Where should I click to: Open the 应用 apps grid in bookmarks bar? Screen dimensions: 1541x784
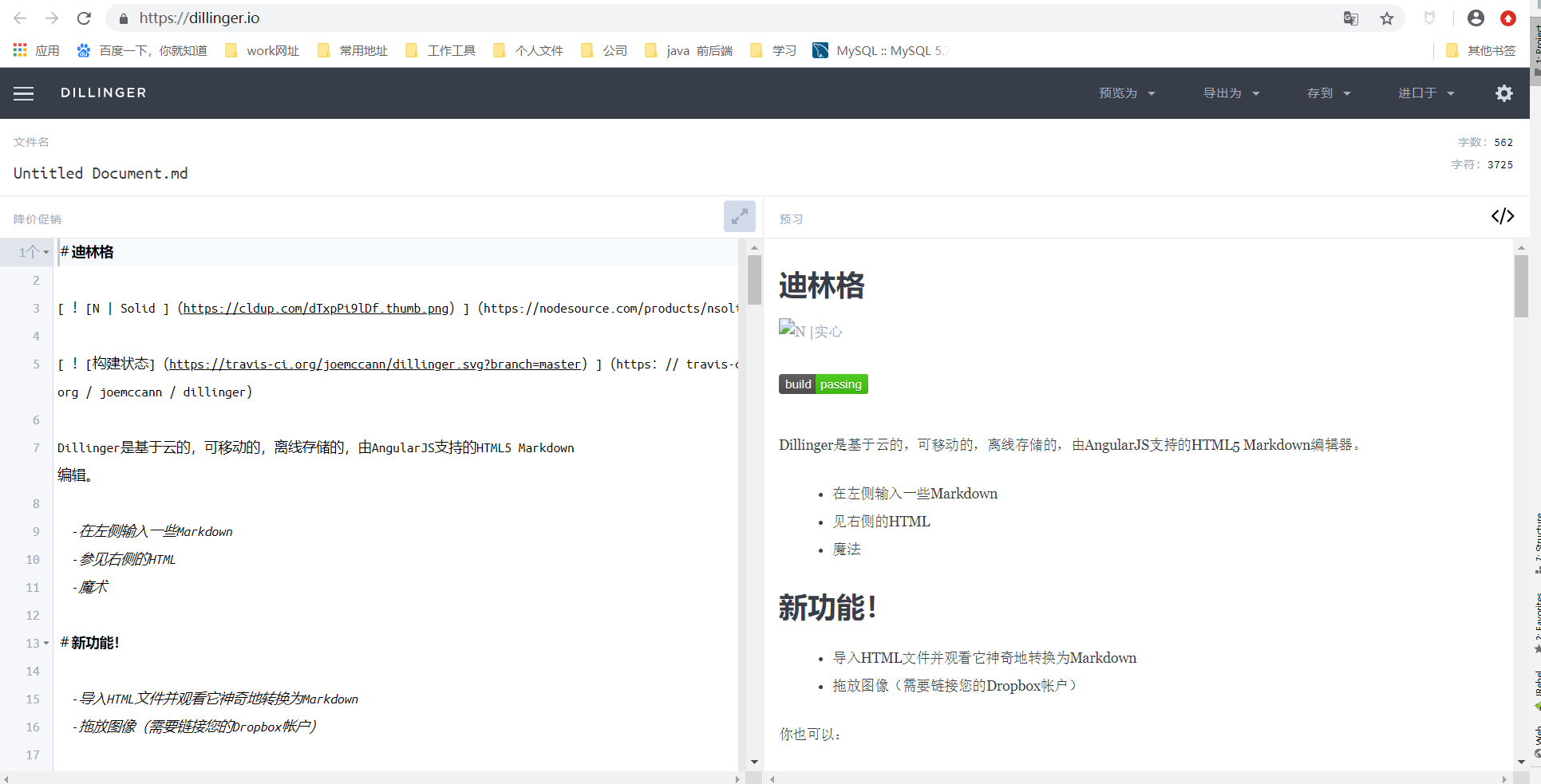pyautogui.click(x=37, y=50)
